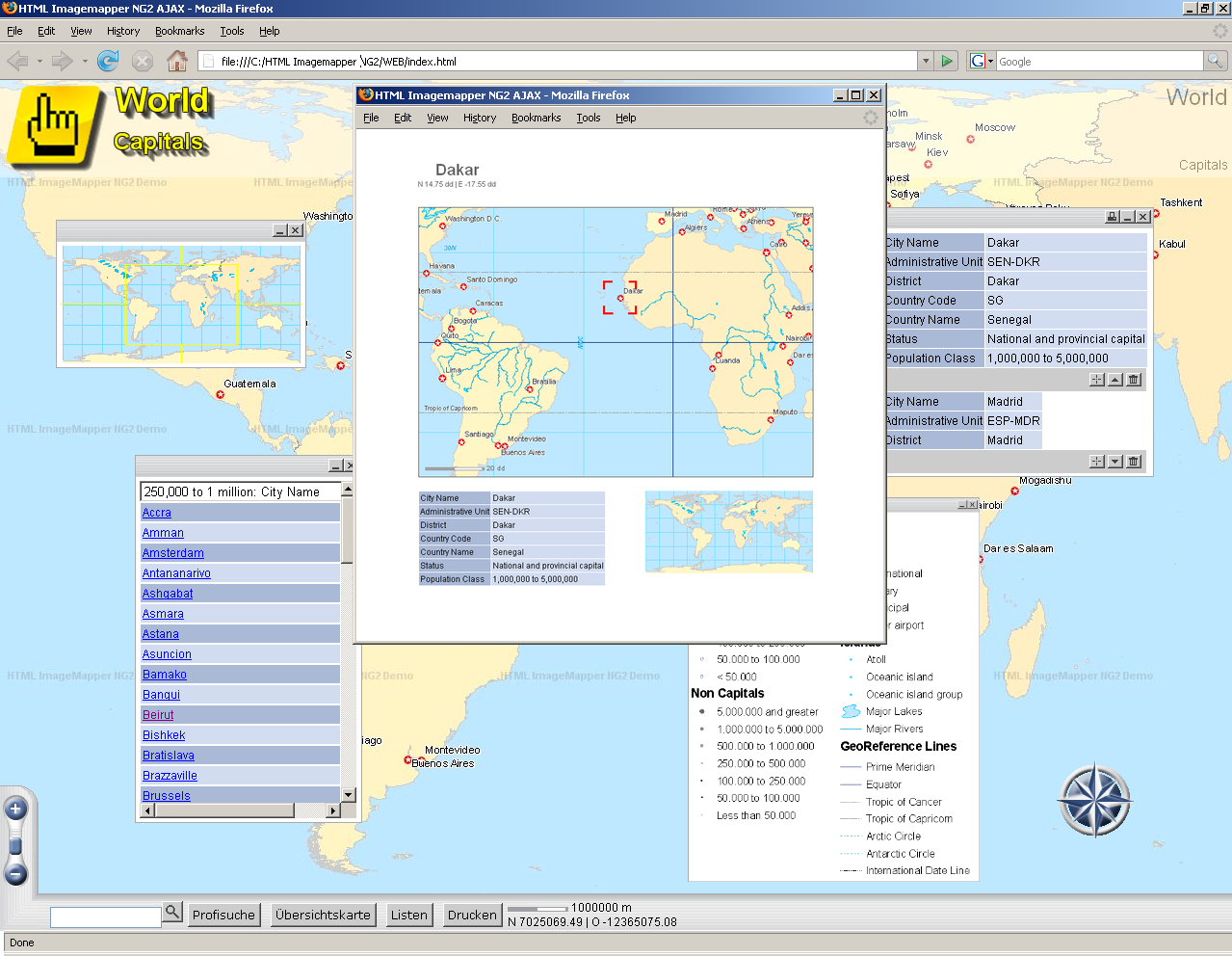Open the History menu in the Dakar popup window
The image size is (1232, 956).
pyautogui.click(x=479, y=118)
